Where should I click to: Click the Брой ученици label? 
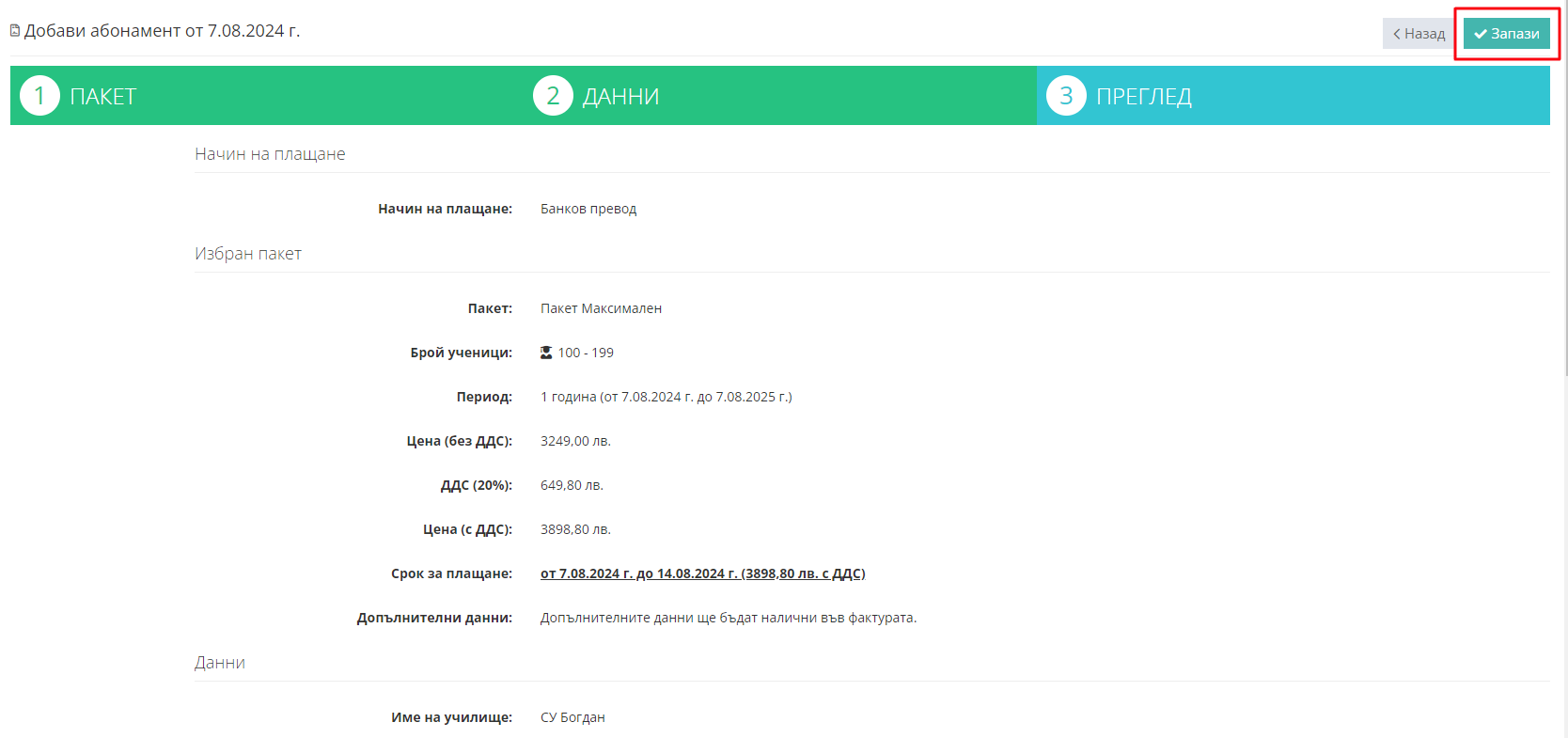pyautogui.click(x=461, y=353)
